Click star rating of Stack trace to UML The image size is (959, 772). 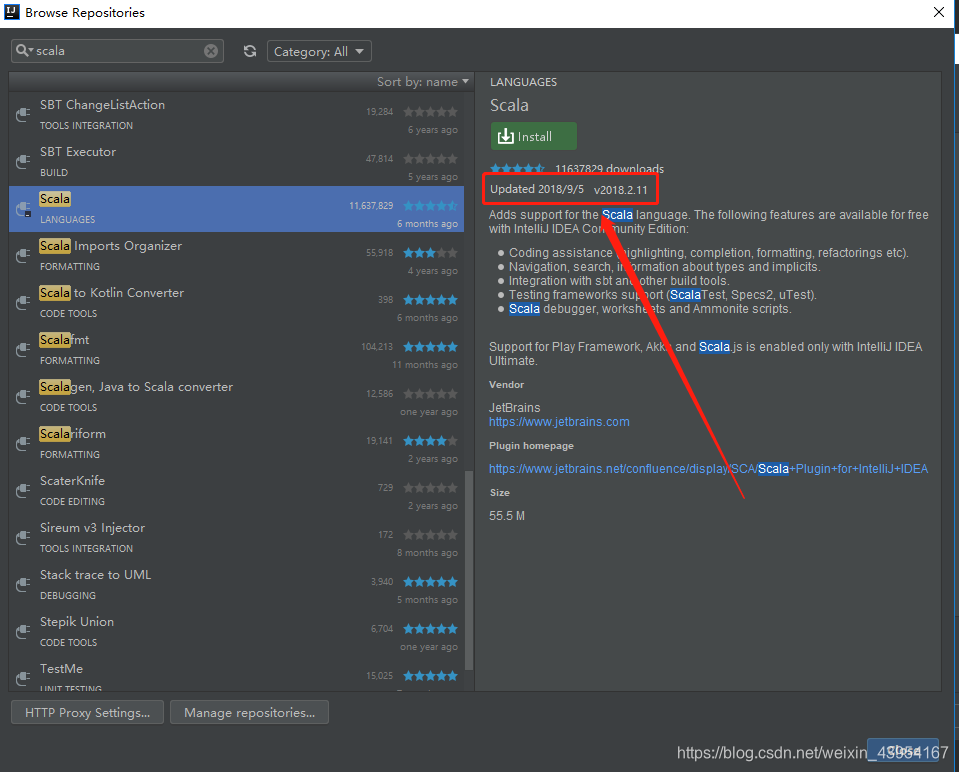(431, 582)
